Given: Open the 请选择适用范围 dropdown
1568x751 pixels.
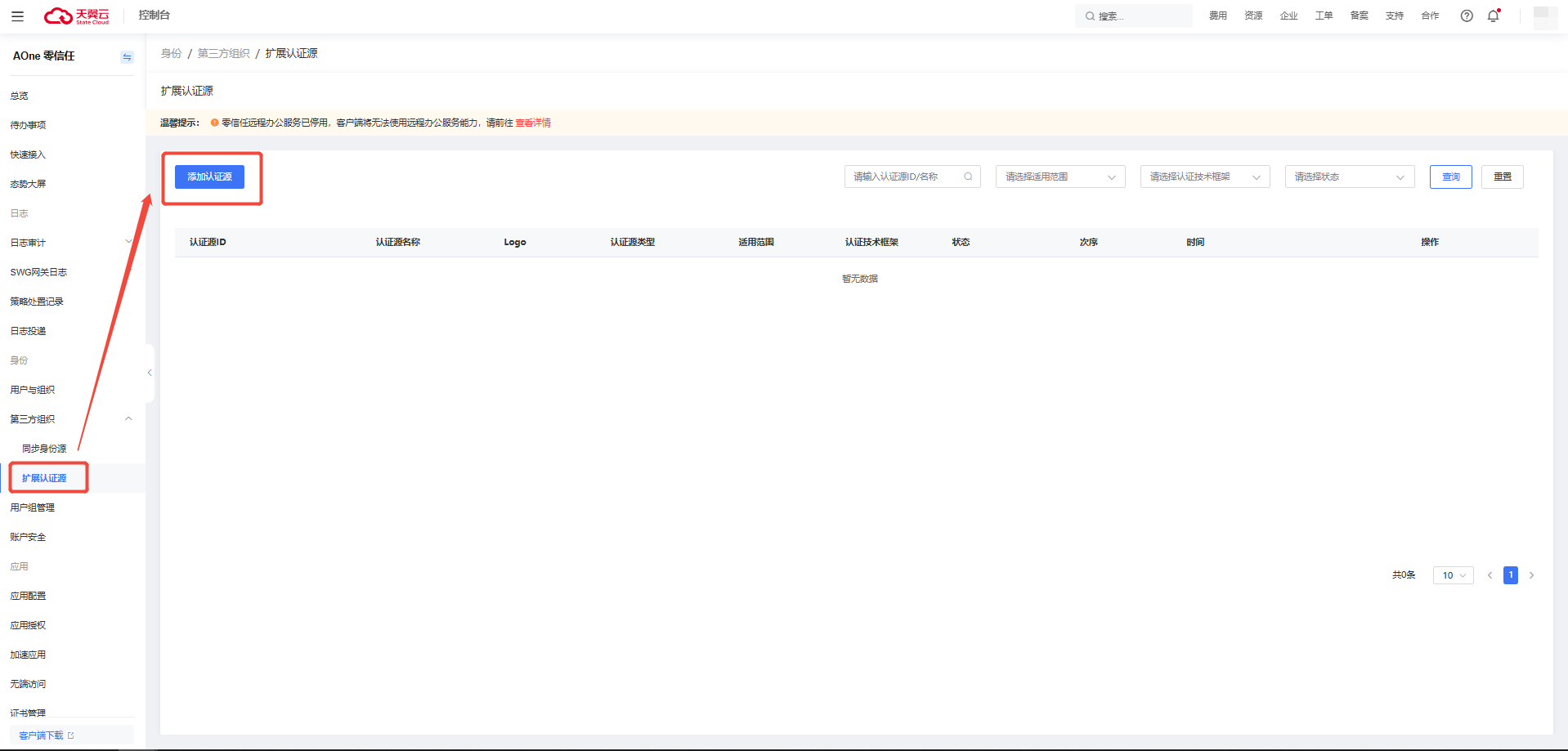Looking at the screenshot, I should coord(1060,177).
